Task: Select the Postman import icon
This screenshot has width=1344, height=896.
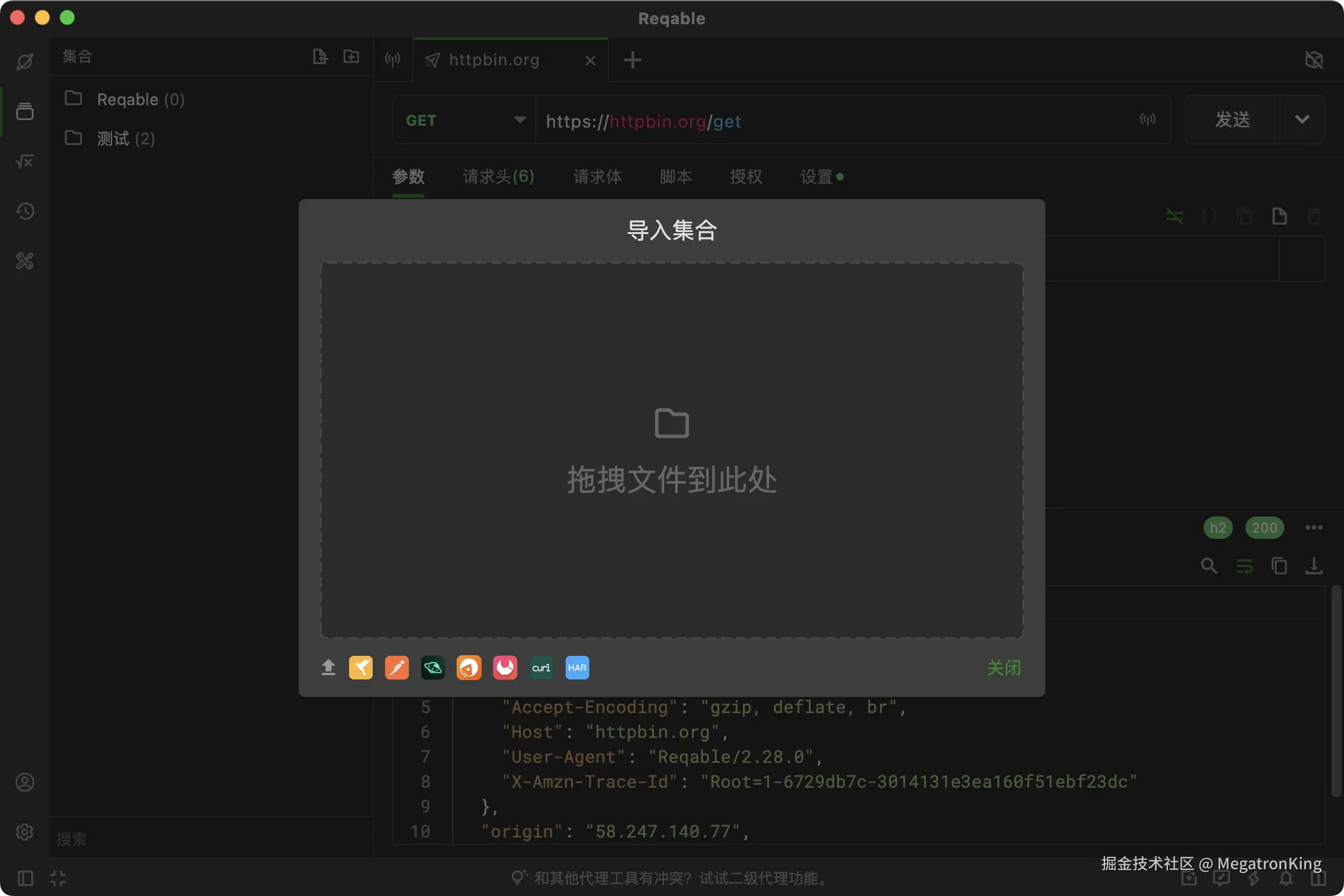Action: point(397,668)
